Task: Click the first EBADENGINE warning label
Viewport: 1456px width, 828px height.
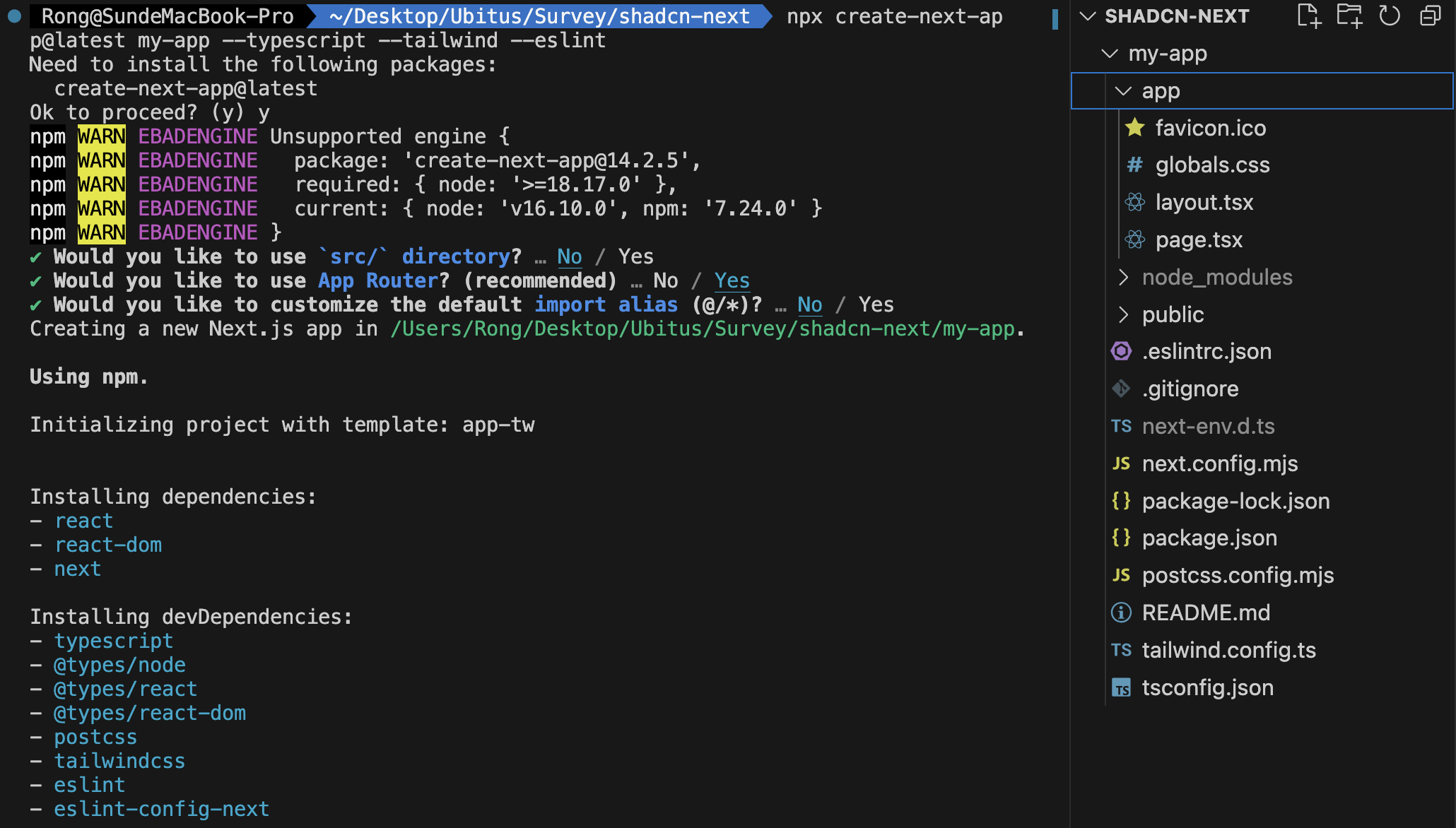Action: coord(198,136)
